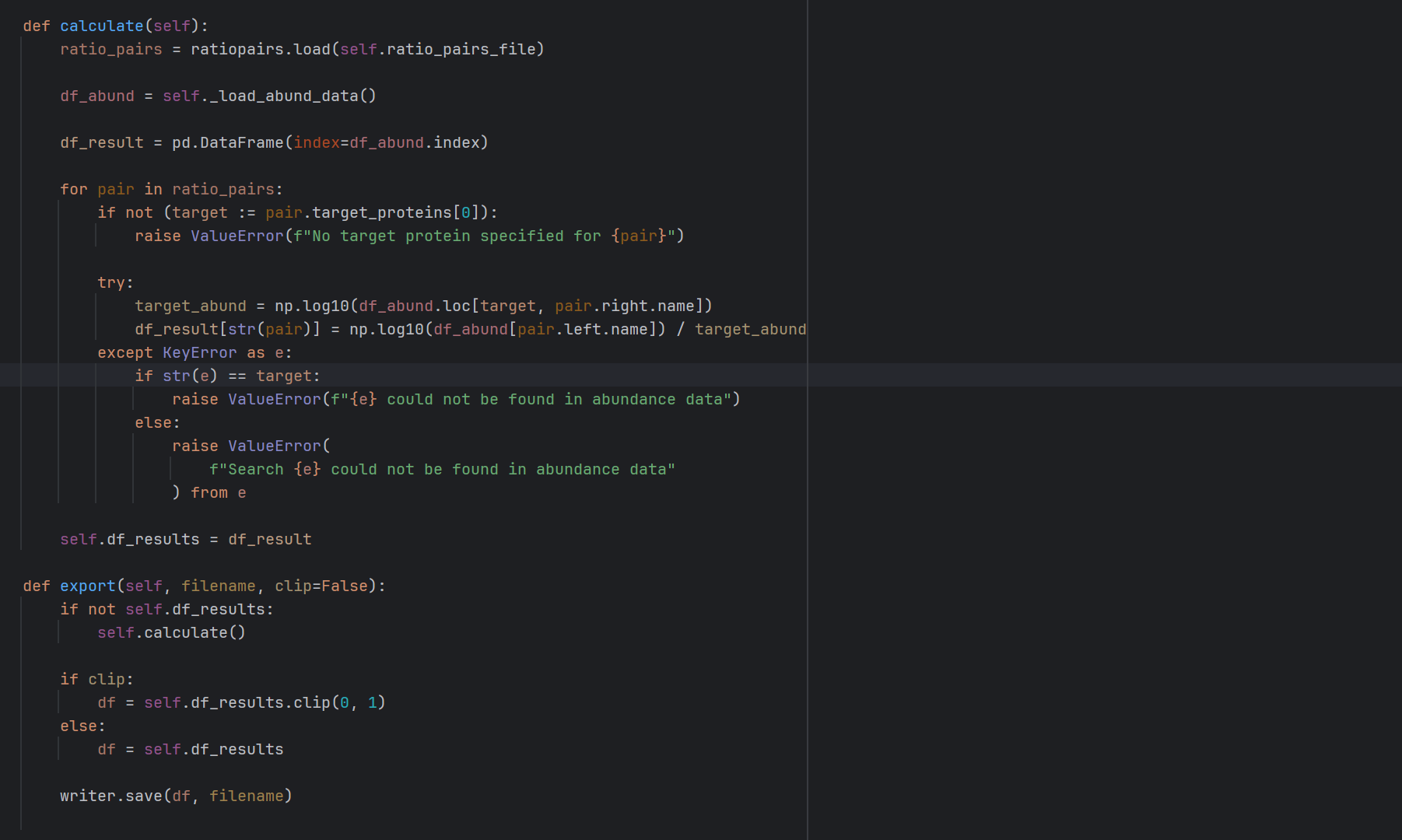Click the 'else:' after first raise ValueError

[158, 422]
